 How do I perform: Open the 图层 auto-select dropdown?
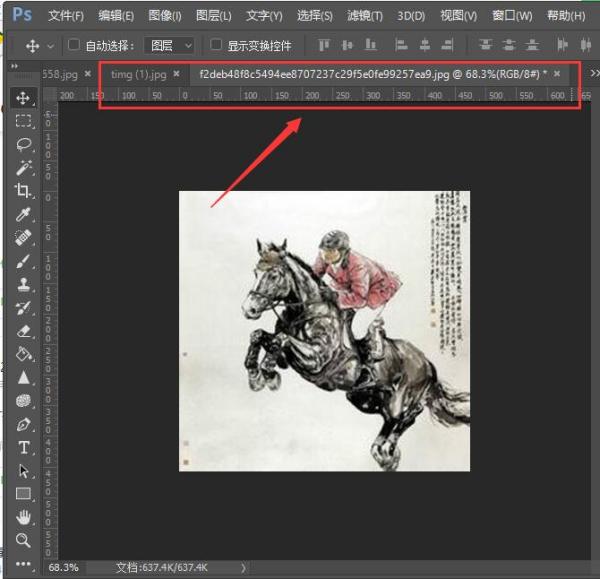click(169, 46)
